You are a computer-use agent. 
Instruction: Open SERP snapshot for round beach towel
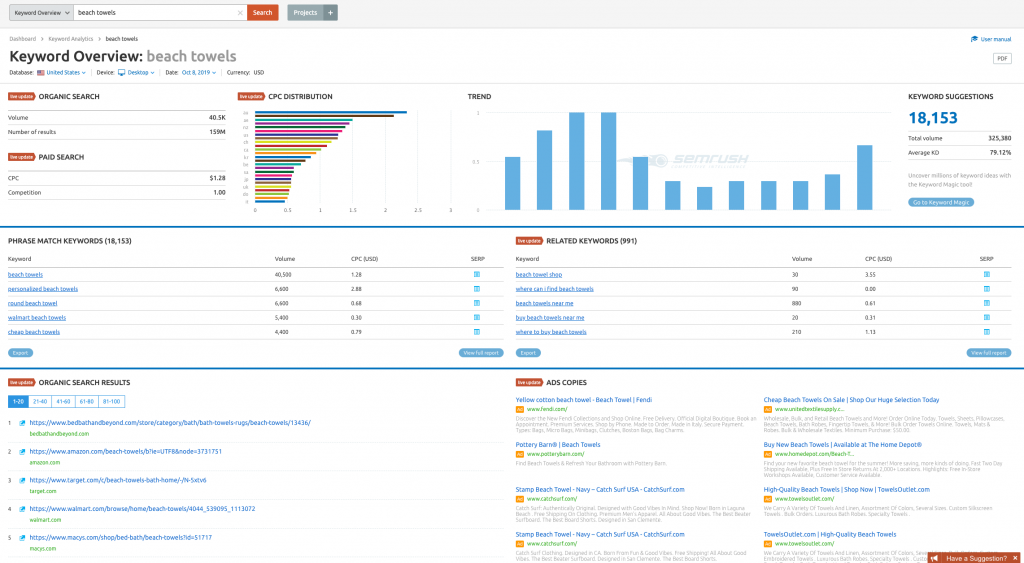tap(477, 303)
